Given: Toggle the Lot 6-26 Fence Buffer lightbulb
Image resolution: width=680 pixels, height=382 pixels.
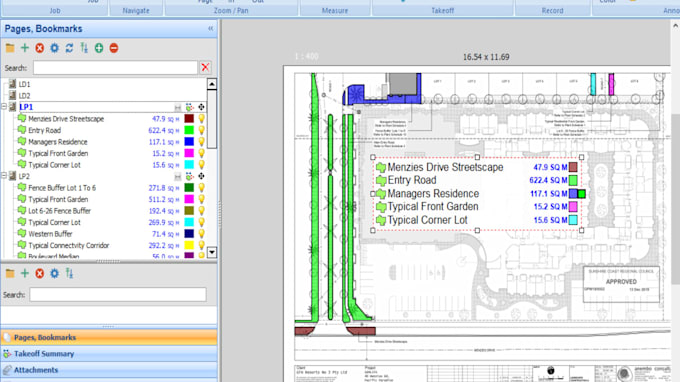Looking at the screenshot, I should click(201, 211).
